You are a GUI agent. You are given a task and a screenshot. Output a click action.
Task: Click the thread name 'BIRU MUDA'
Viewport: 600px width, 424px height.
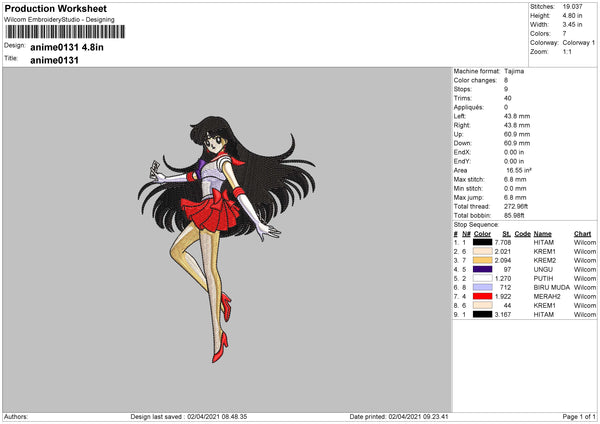[552, 287]
